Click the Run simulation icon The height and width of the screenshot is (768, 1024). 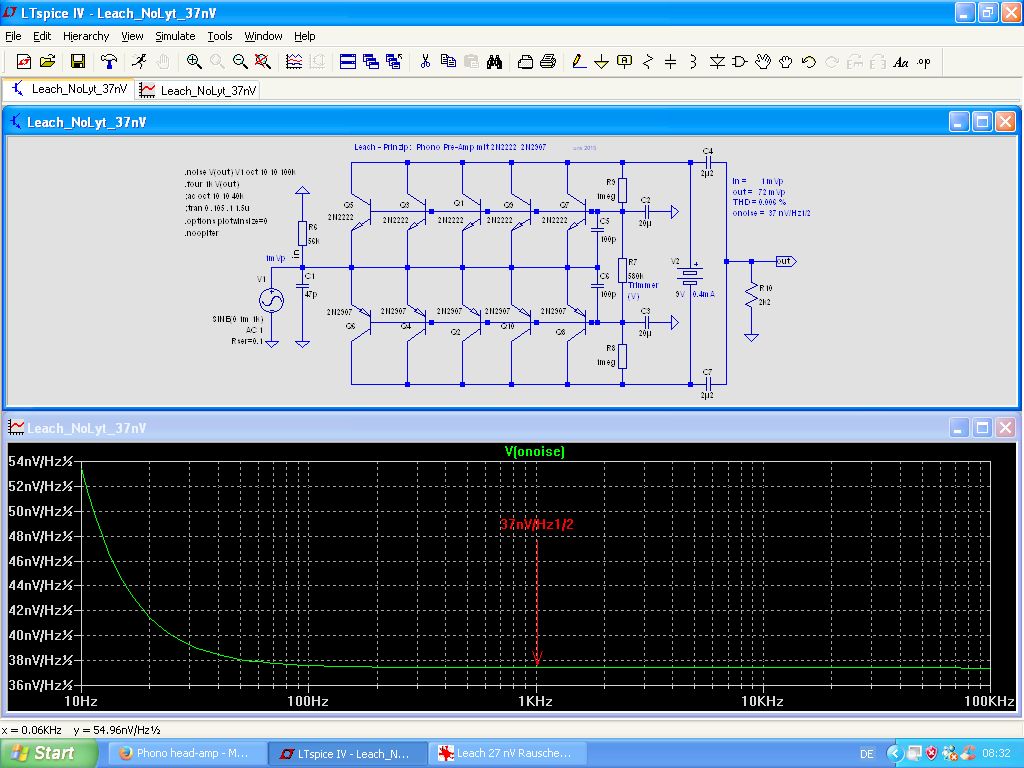point(139,61)
